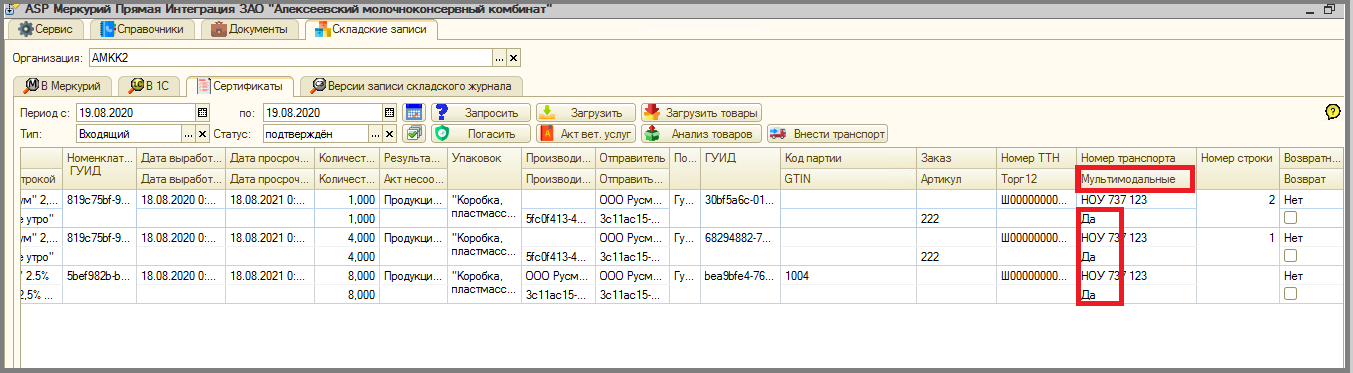Click the Отправитель column header
Viewport: 1353px width, 373px height.
[x=633, y=158]
